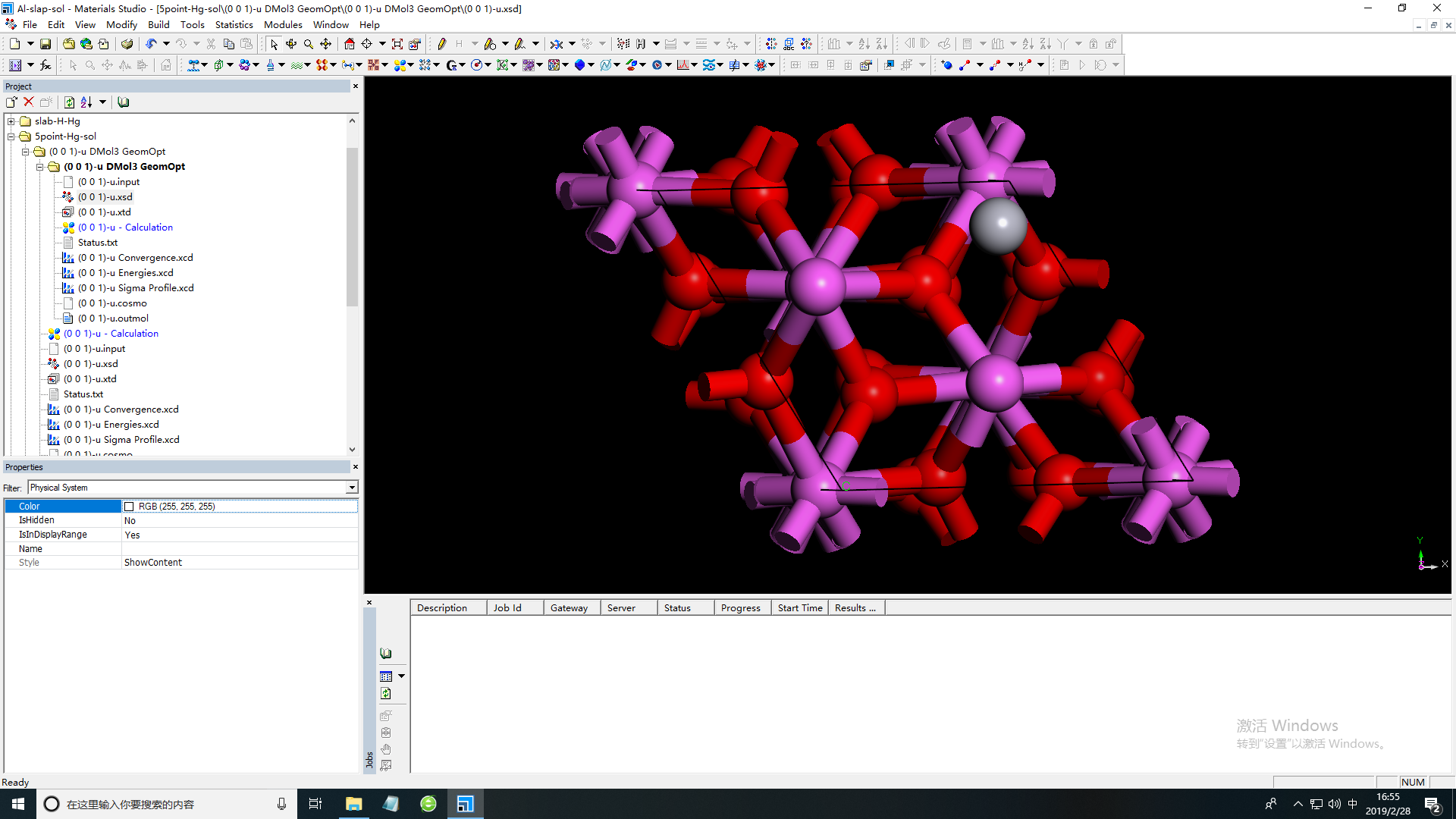
Task: Click the Undo arrow icon
Action: [151, 44]
